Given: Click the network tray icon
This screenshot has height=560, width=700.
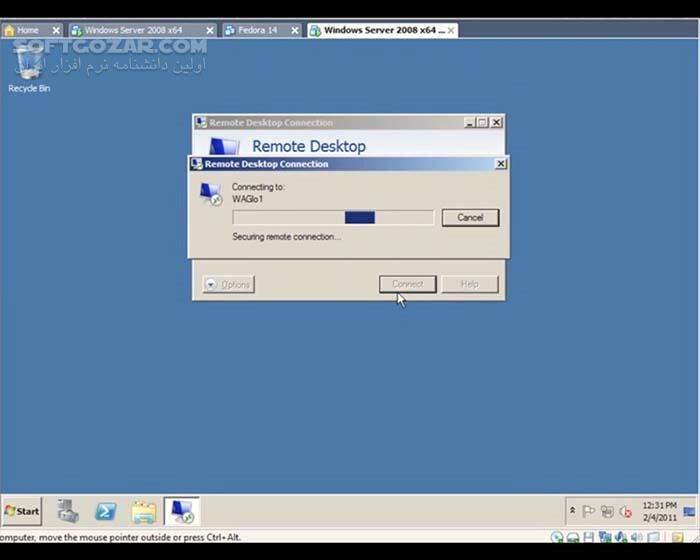Looking at the screenshot, I should 607,511.
